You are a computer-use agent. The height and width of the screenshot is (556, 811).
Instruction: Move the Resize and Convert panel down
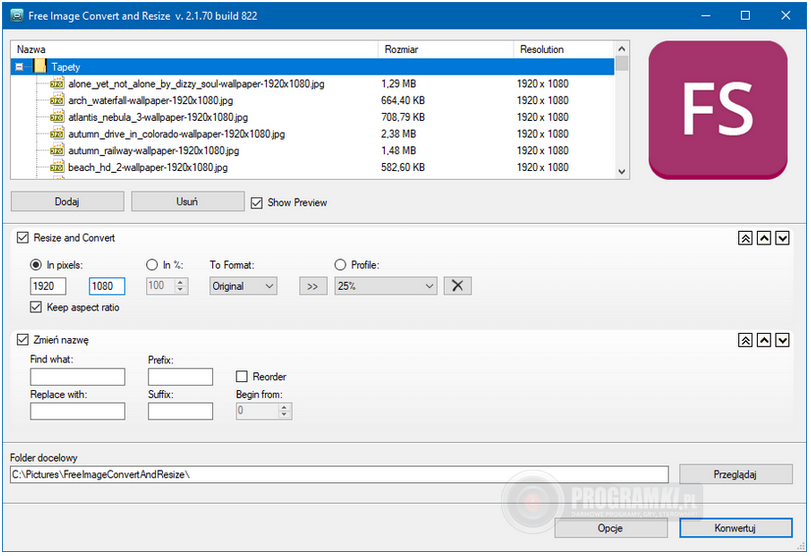pos(783,238)
